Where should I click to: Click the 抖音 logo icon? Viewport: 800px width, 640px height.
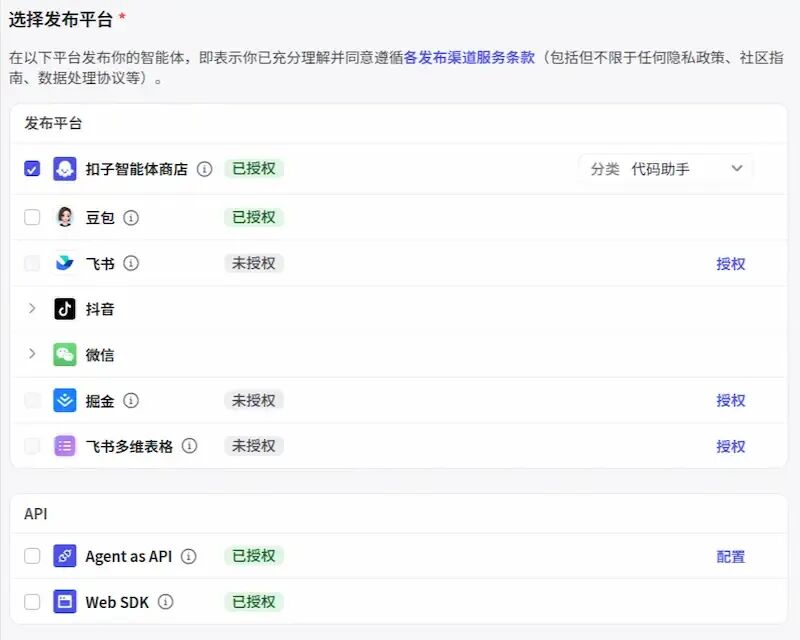(x=65, y=309)
